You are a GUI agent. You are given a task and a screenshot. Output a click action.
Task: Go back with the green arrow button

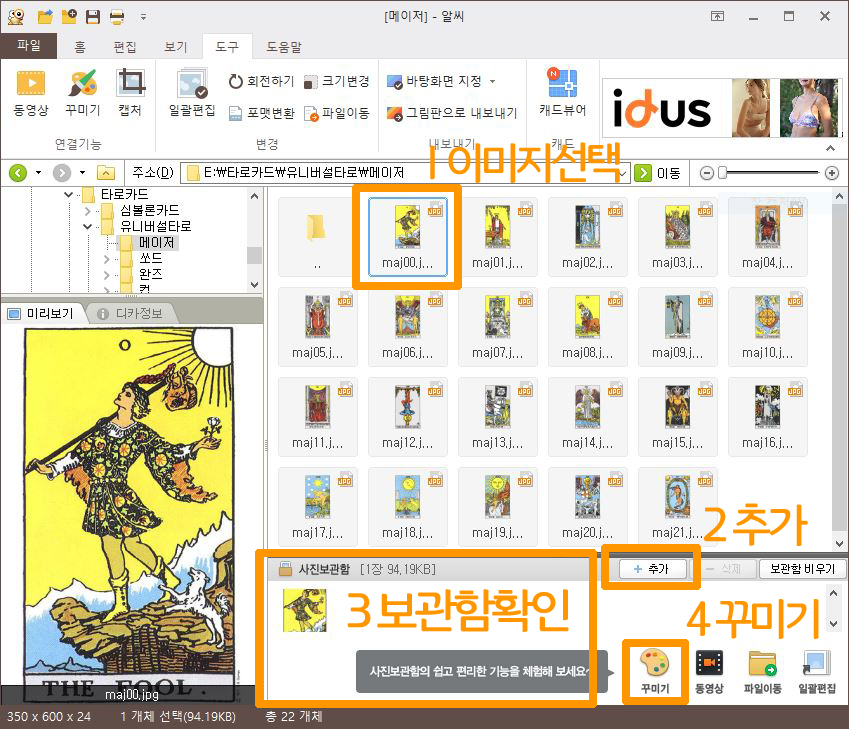pos(18,173)
